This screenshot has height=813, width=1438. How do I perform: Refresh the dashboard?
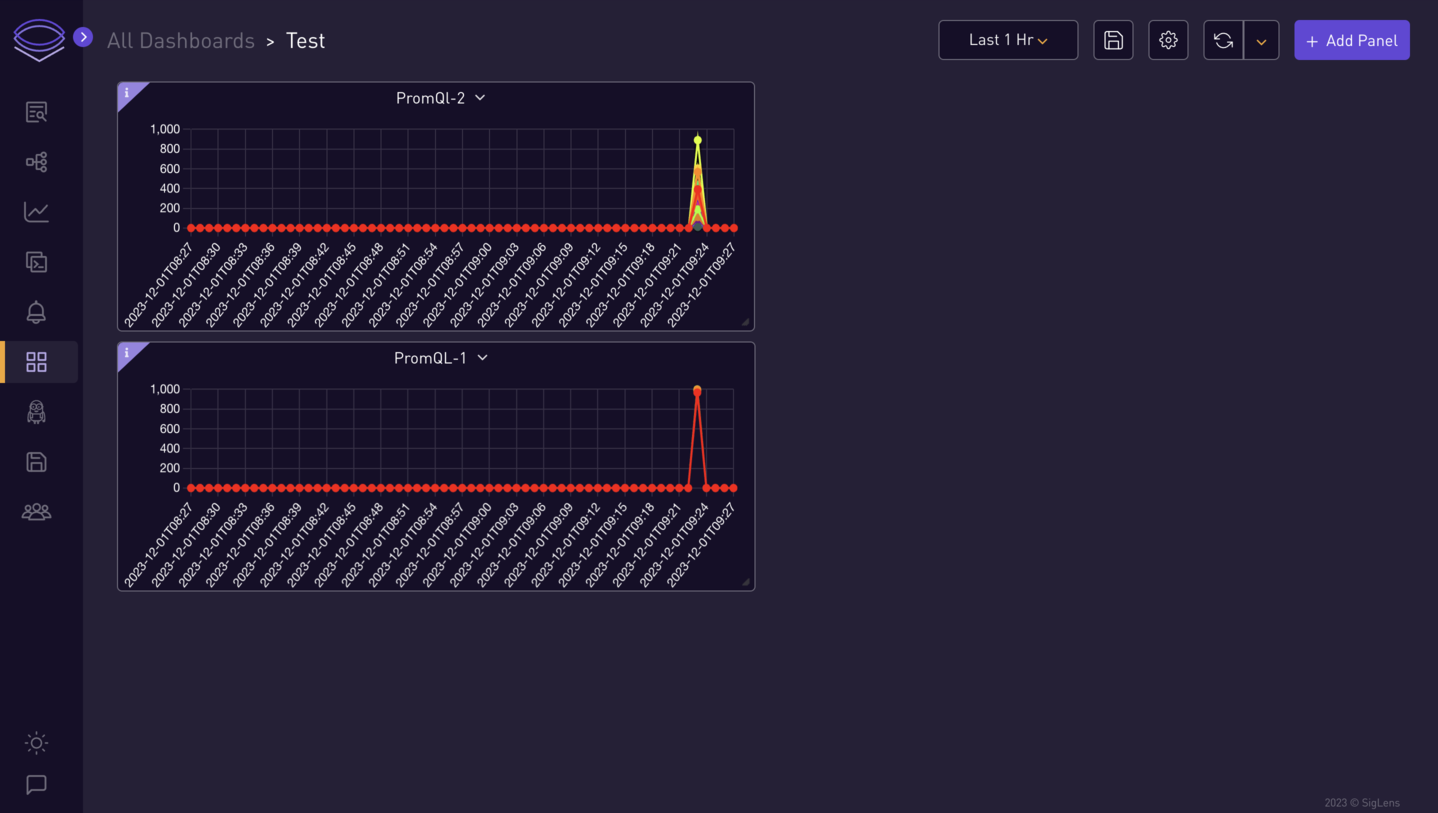[1223, 40]
